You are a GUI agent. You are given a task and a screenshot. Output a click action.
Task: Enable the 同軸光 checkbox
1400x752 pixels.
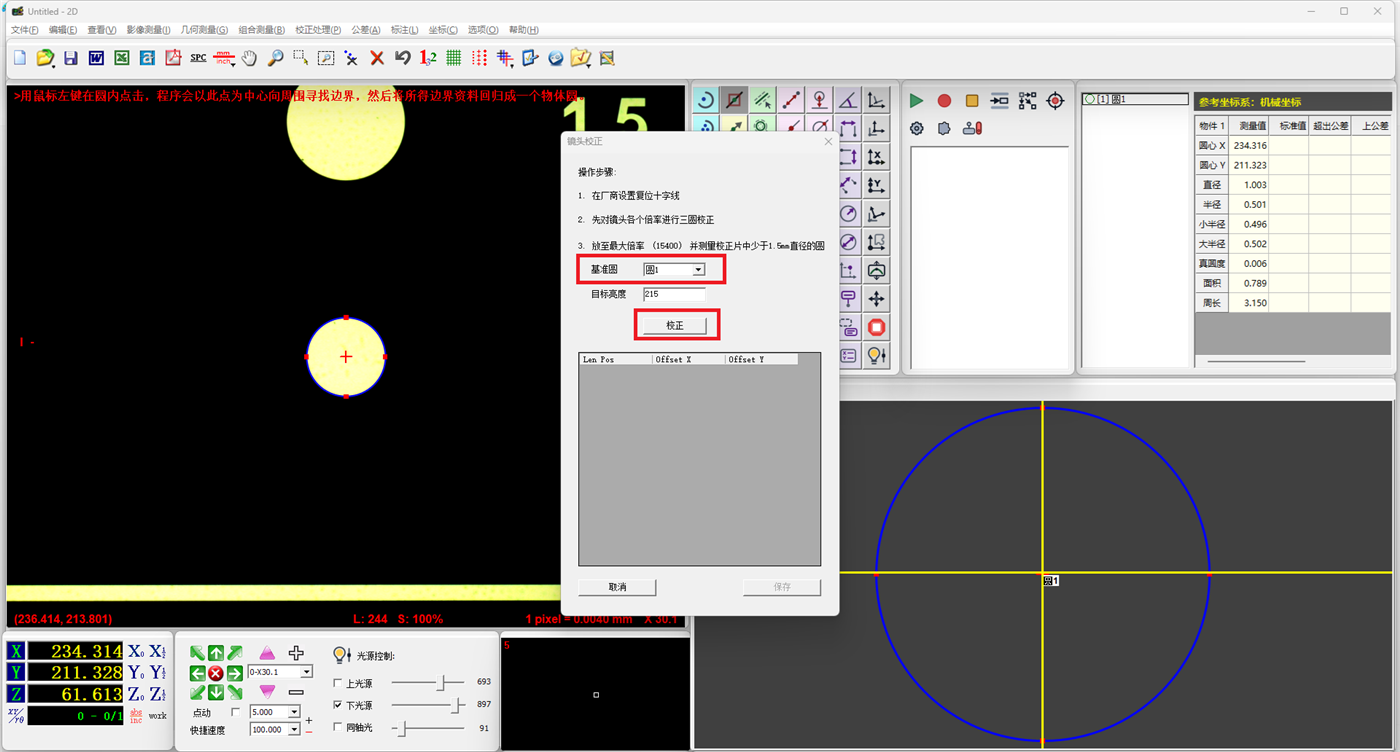point(338,727)
